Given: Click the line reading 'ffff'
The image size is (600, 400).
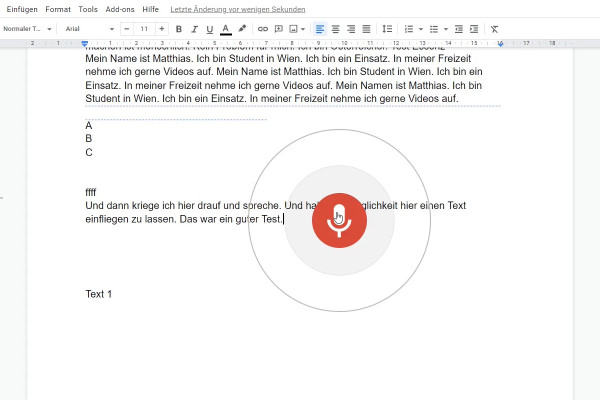Looking at the screenshot, I should click(x=91, y=192).
